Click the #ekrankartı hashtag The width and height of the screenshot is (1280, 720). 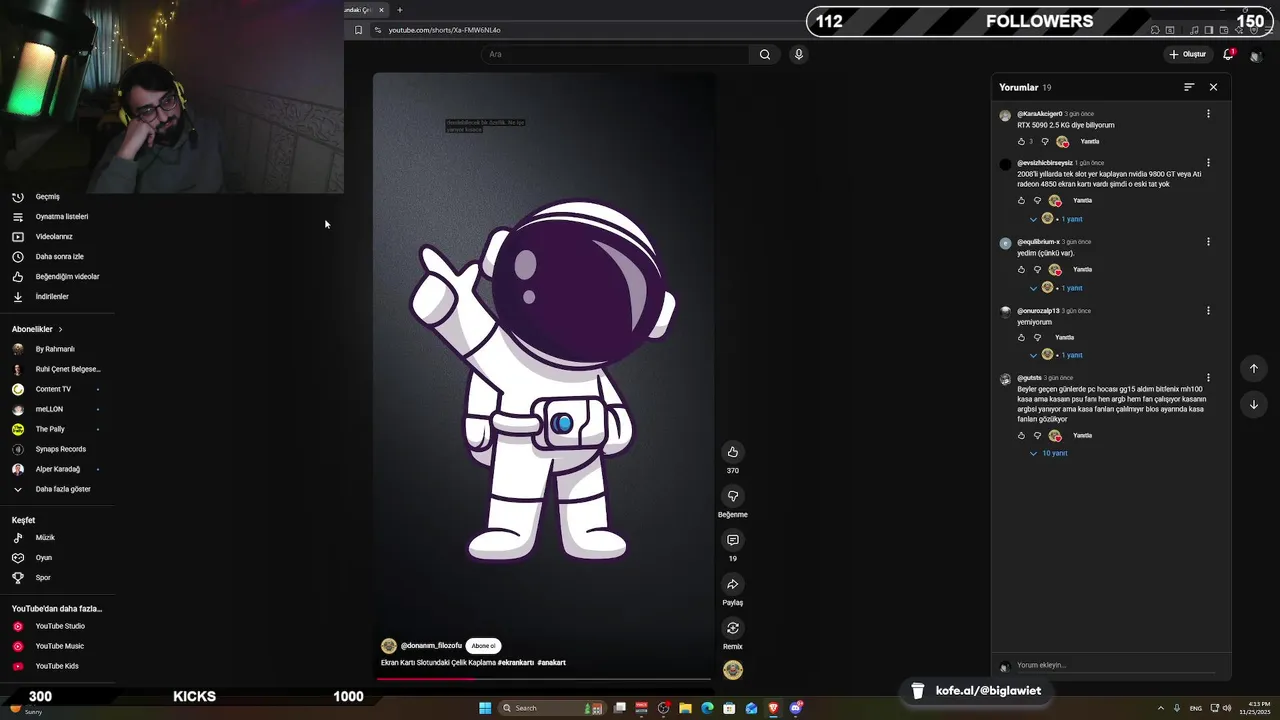[515, 662]
